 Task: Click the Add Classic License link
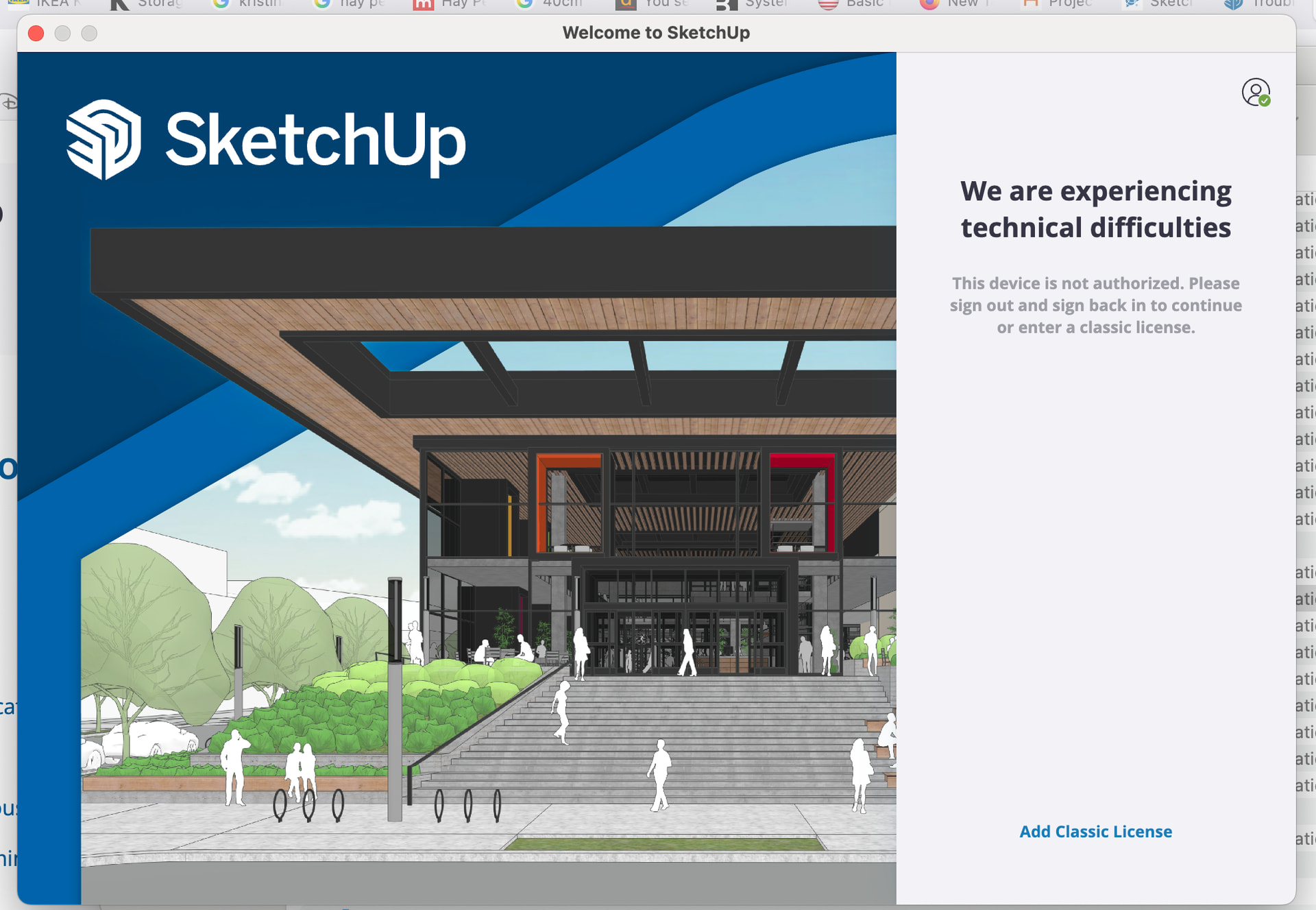pyautogui.click(x=1095, y=831)
